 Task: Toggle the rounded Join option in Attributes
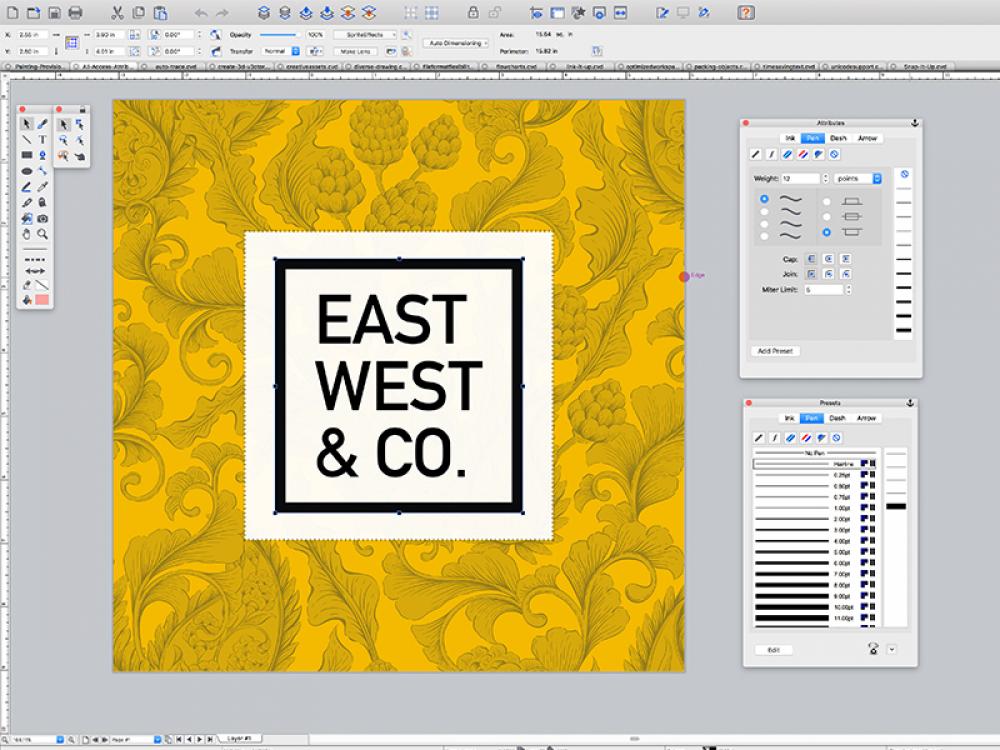point(828,273)
